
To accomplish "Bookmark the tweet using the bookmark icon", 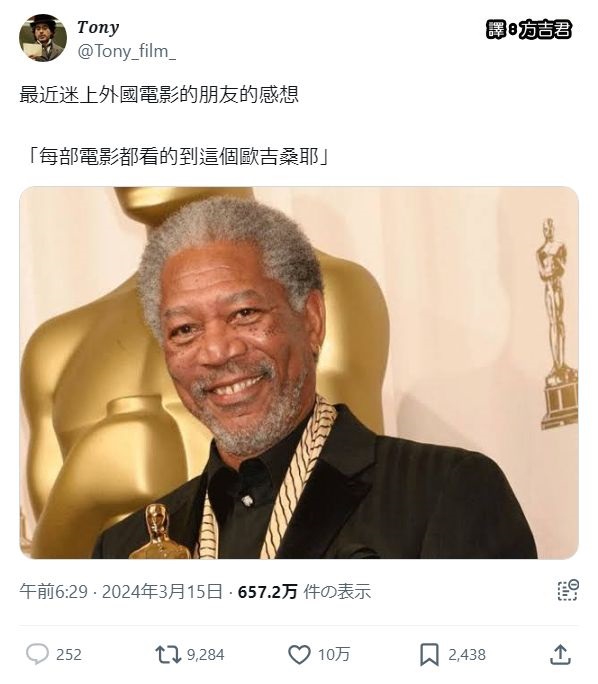I will coord(429,654).
